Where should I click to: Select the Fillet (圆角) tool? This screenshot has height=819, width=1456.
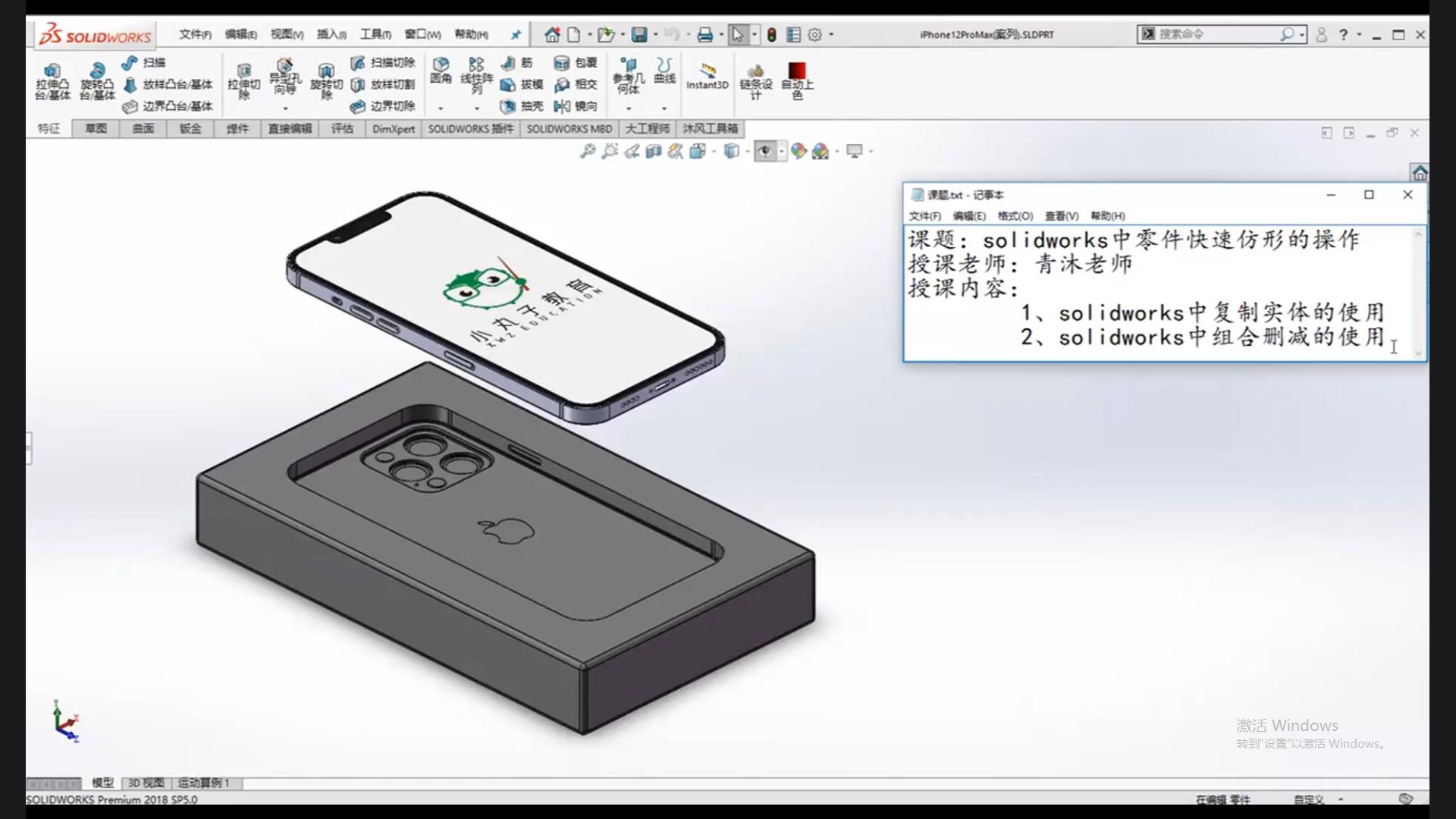441,70
